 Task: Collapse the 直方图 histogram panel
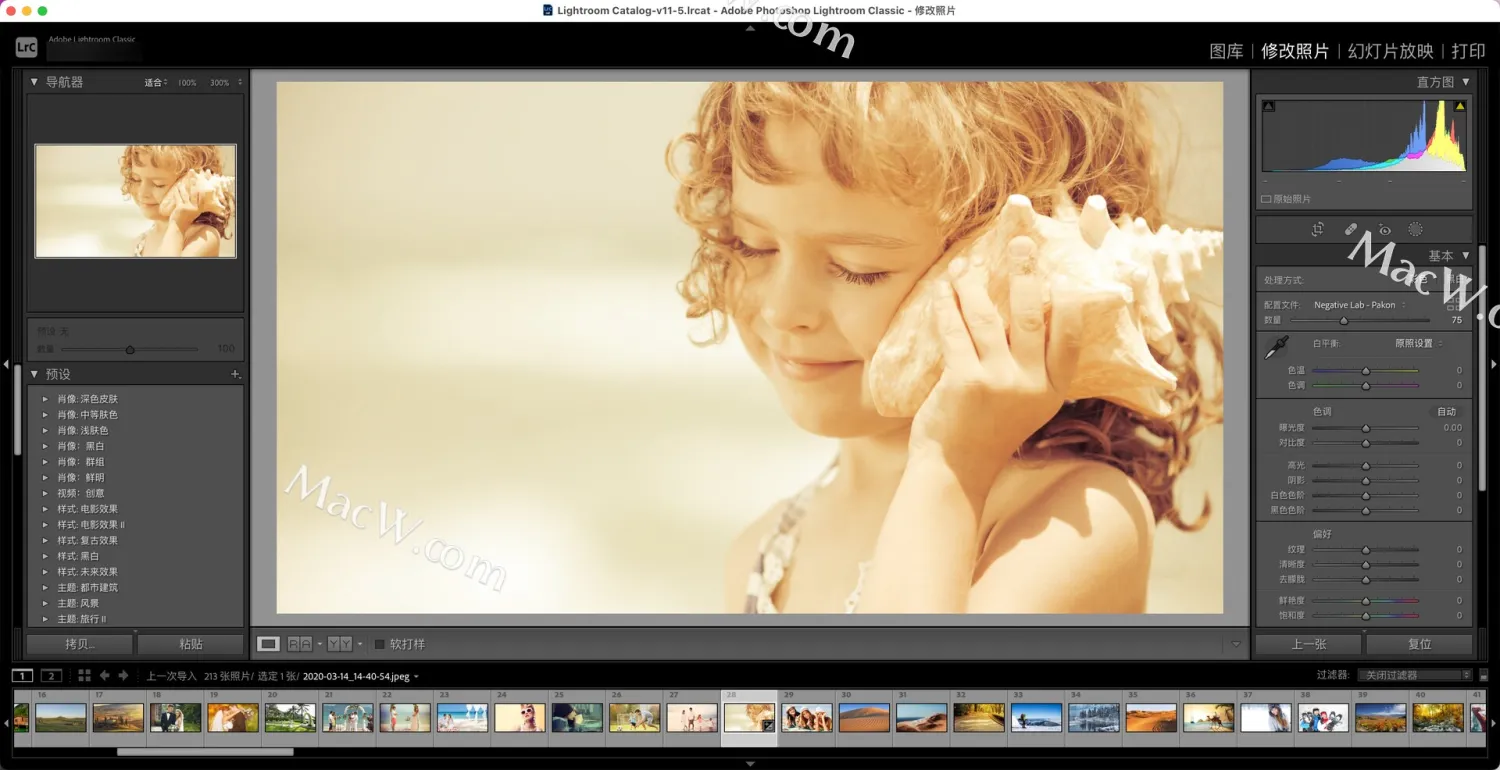(1466, 82)
